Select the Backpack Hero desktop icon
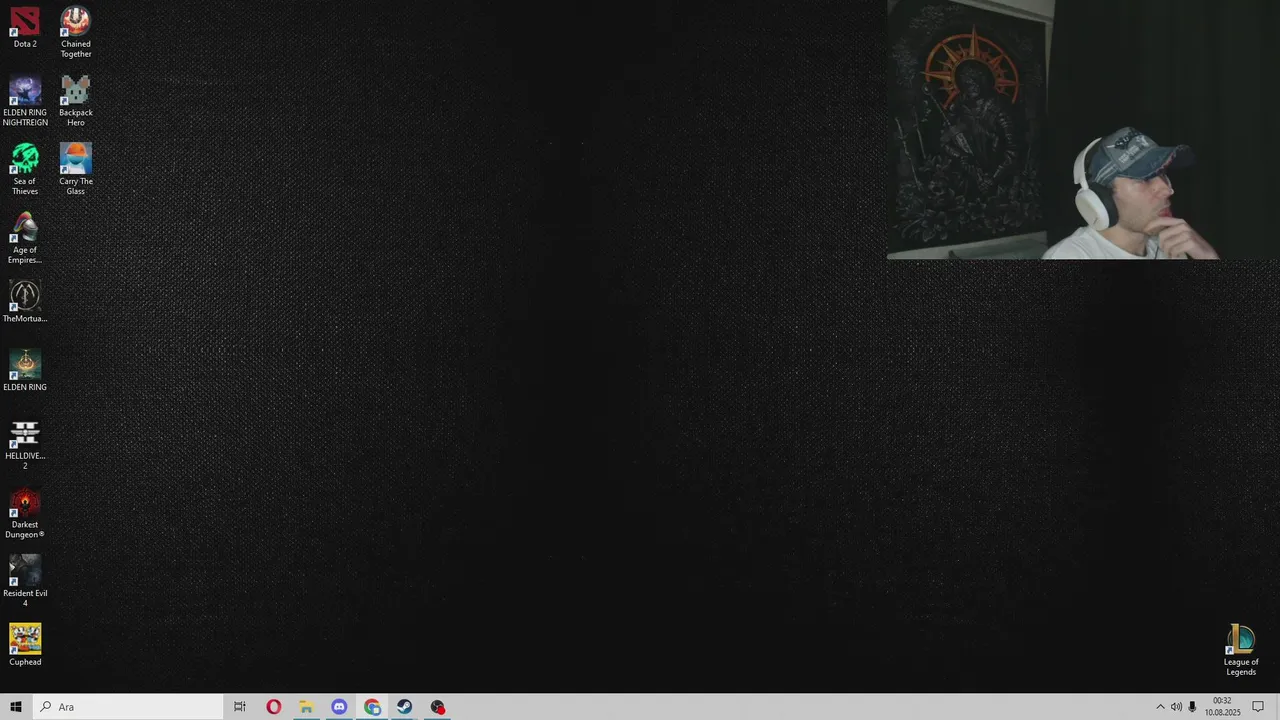 click(x=75, y=101)
